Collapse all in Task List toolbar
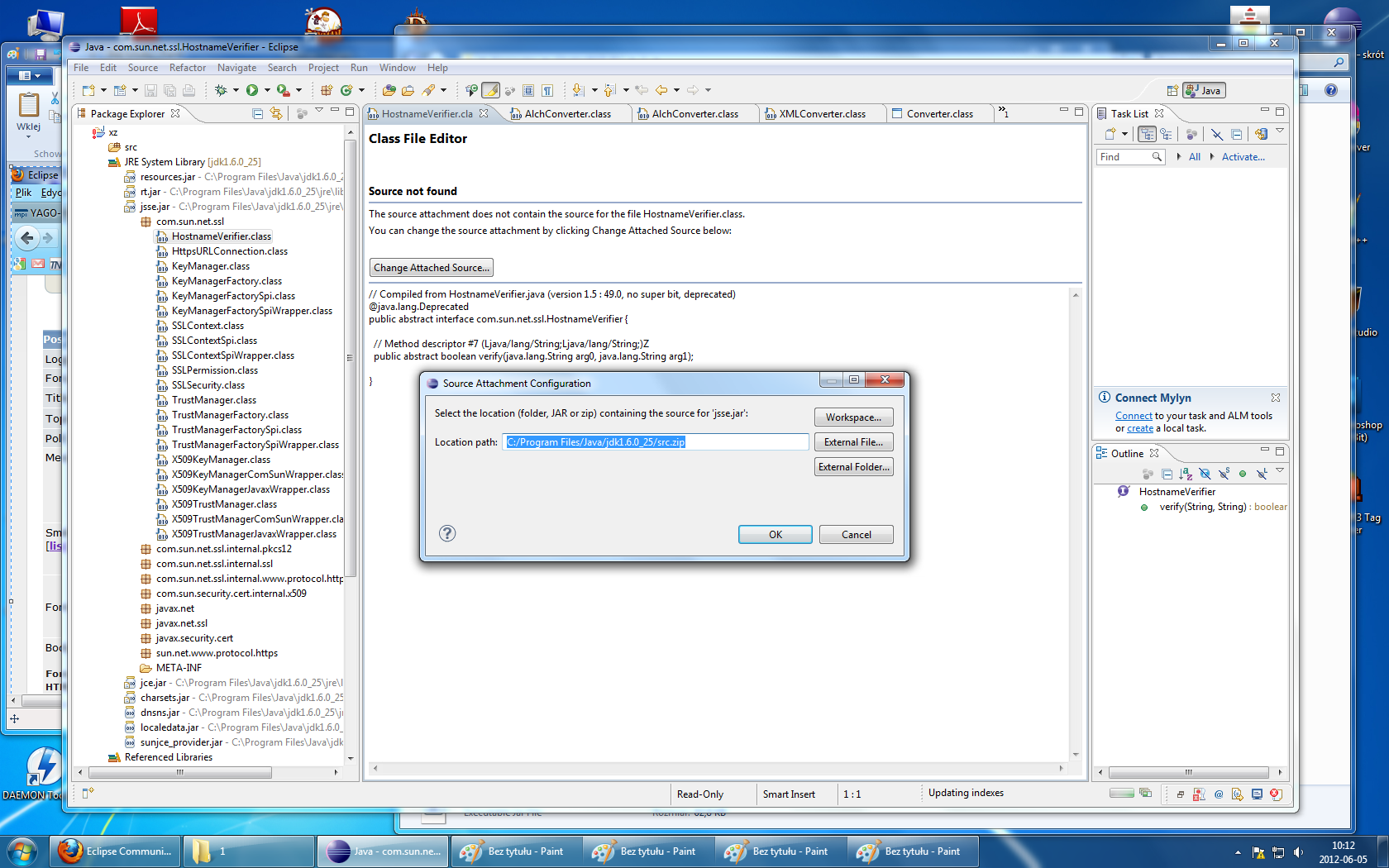The height and width of the screenshot is (868, 1389). click(x=1237, y=134)
